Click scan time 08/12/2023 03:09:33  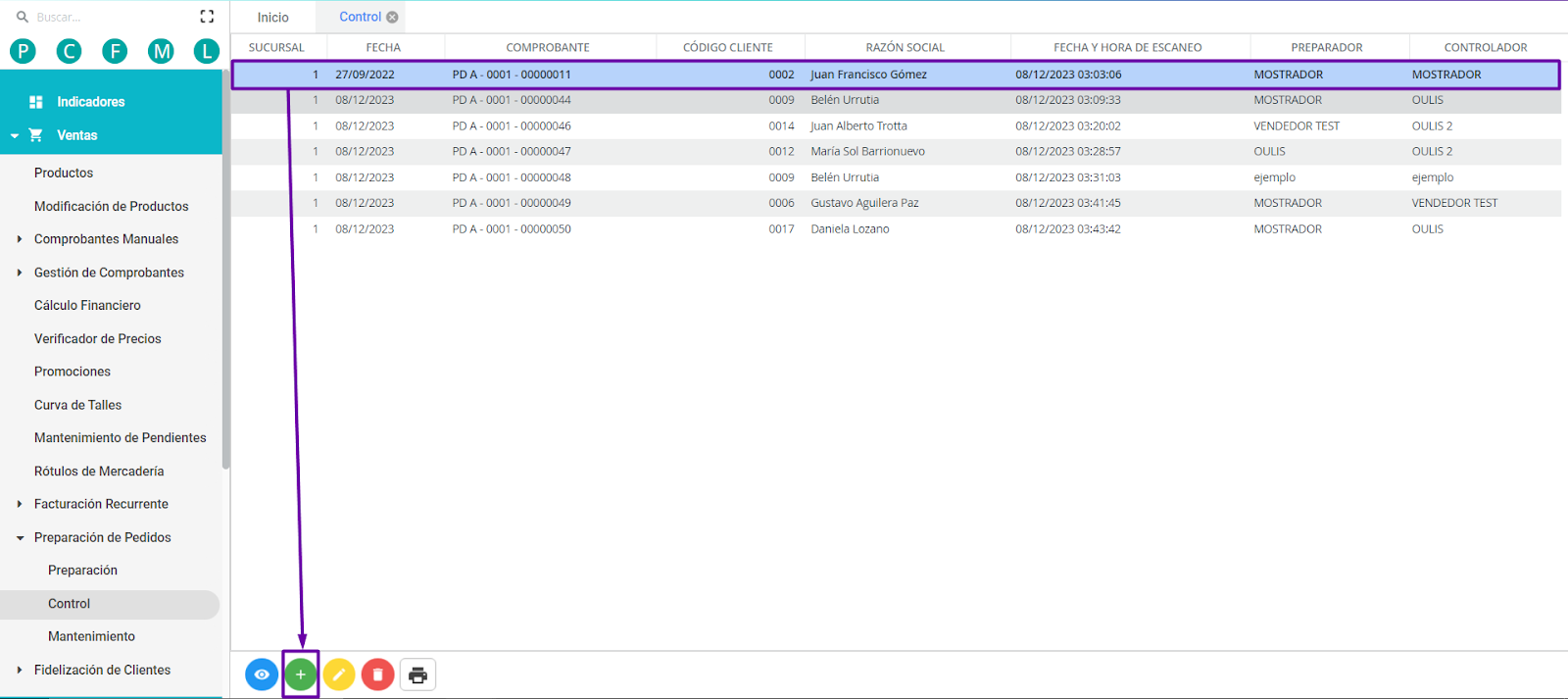(x=1068, y=100)
